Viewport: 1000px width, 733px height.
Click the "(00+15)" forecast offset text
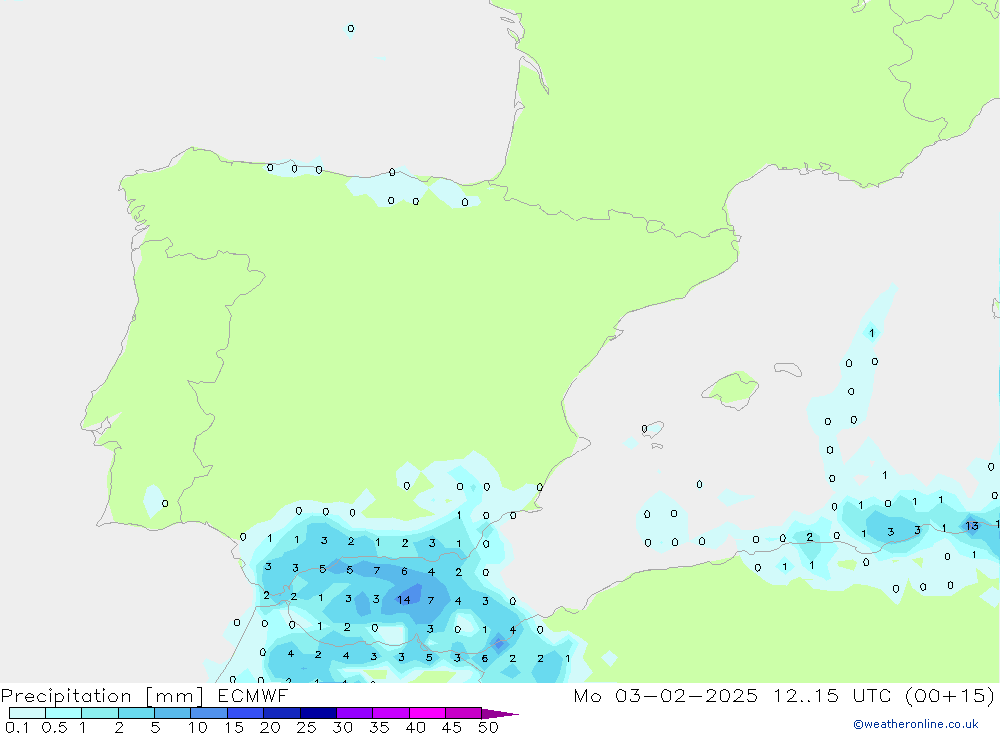[950, 695]
